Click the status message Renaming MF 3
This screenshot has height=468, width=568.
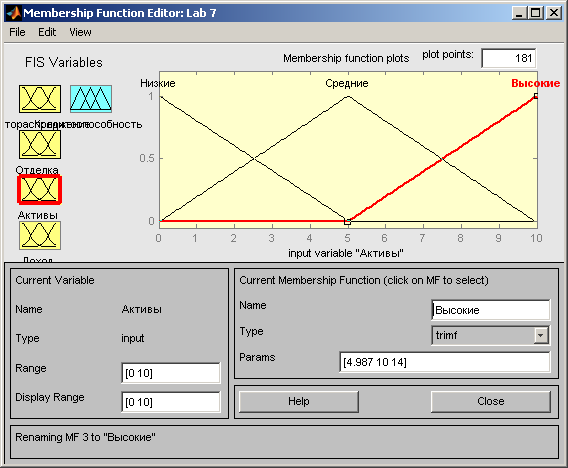point(85,437)
